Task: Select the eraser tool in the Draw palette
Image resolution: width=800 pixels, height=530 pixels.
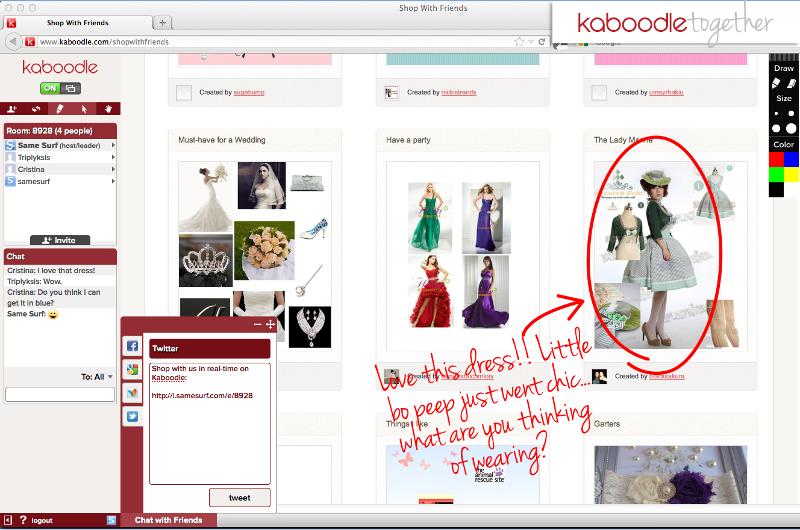Action: pos(791,83)
